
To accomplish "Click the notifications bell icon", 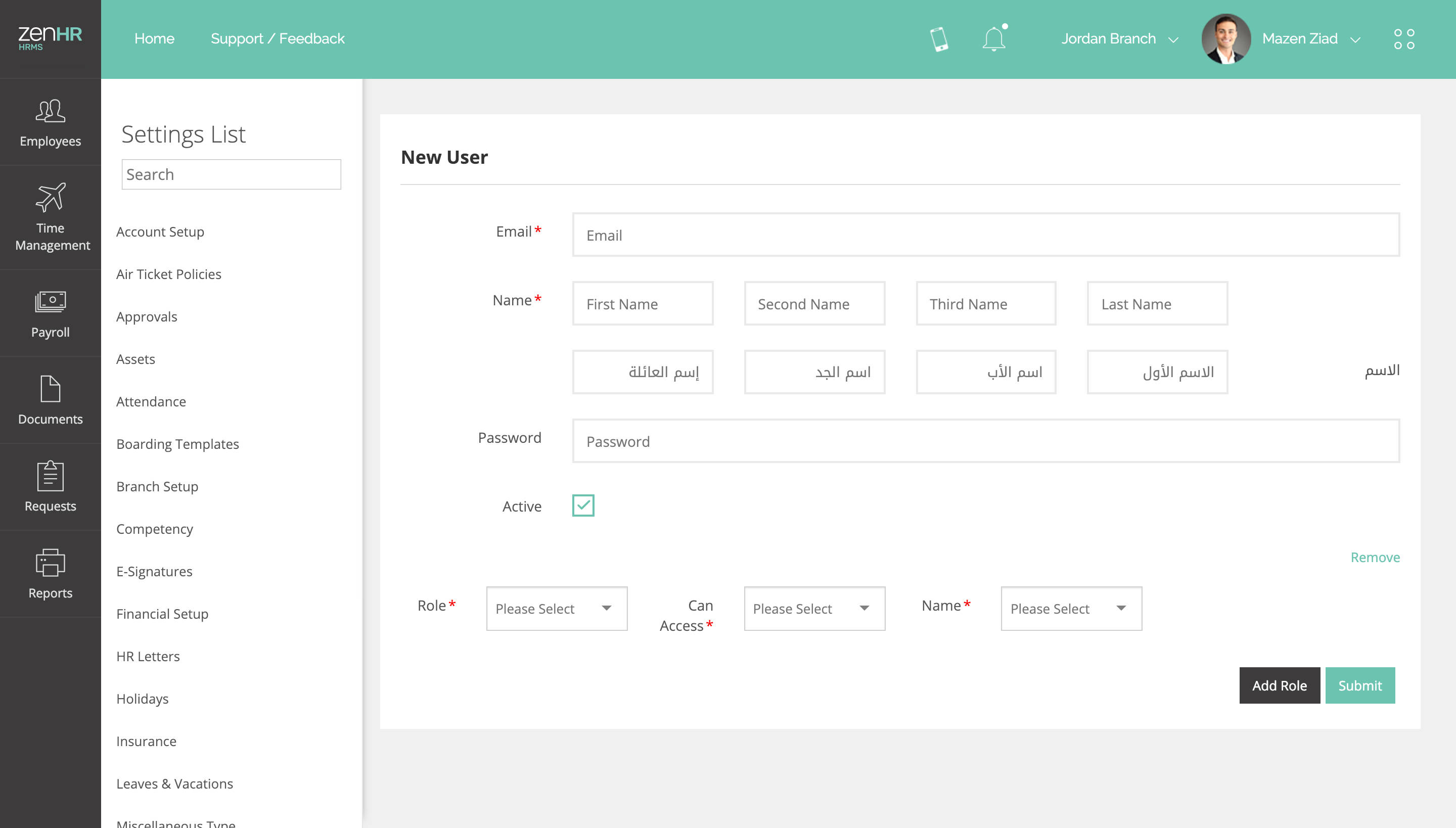I will click(x=993, y=39).
